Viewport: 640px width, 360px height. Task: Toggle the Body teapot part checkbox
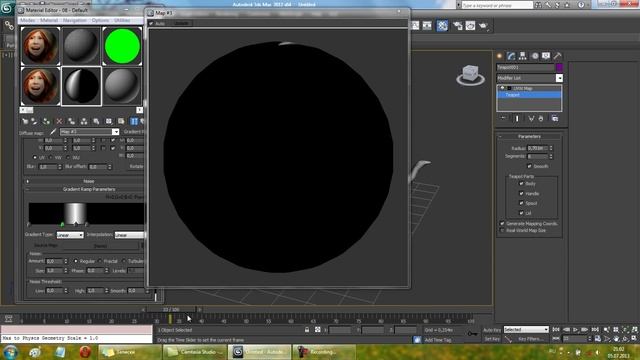(x=521, y=184)
